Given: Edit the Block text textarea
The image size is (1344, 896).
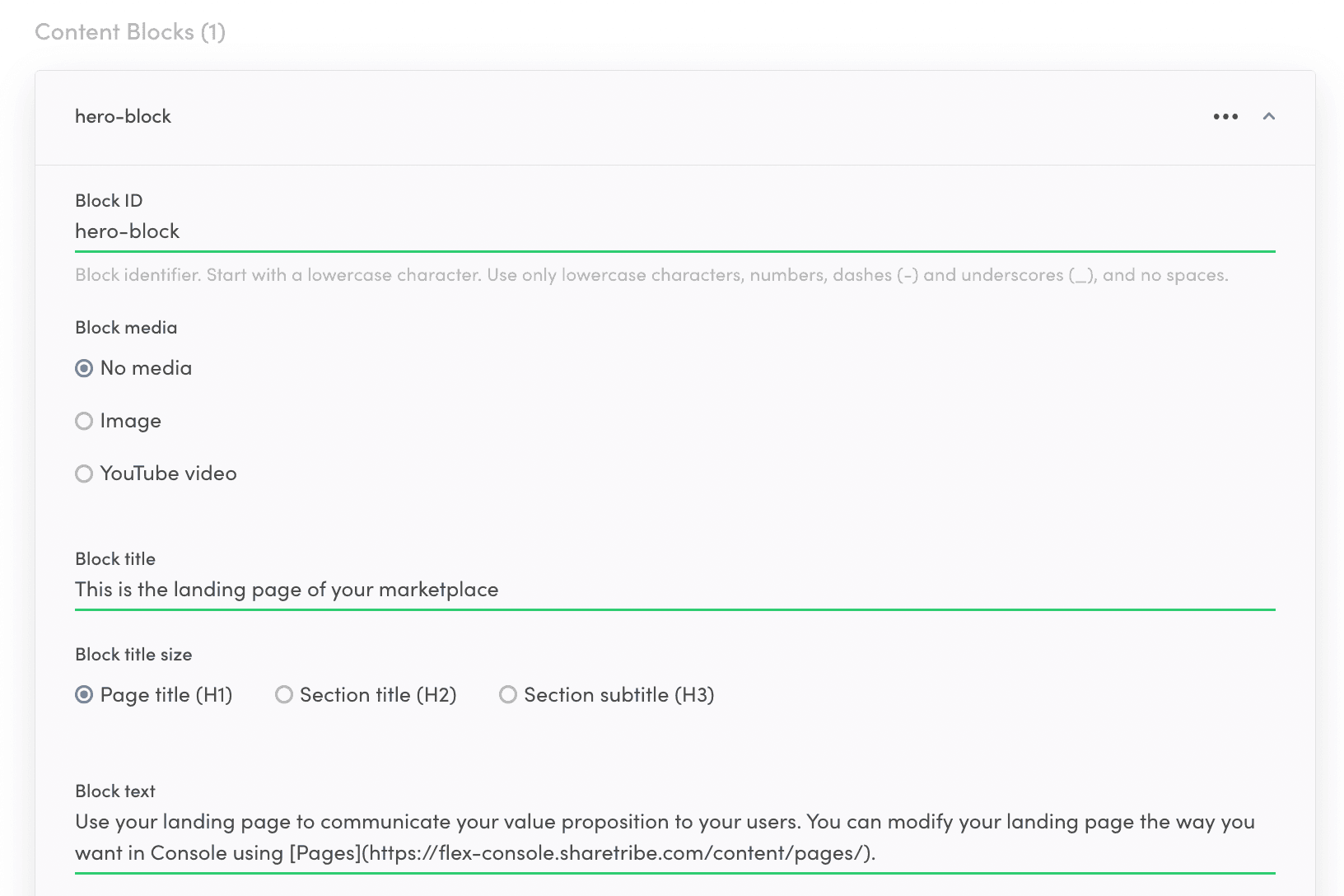Looking at the screenshot, I should tap(674, 837).
